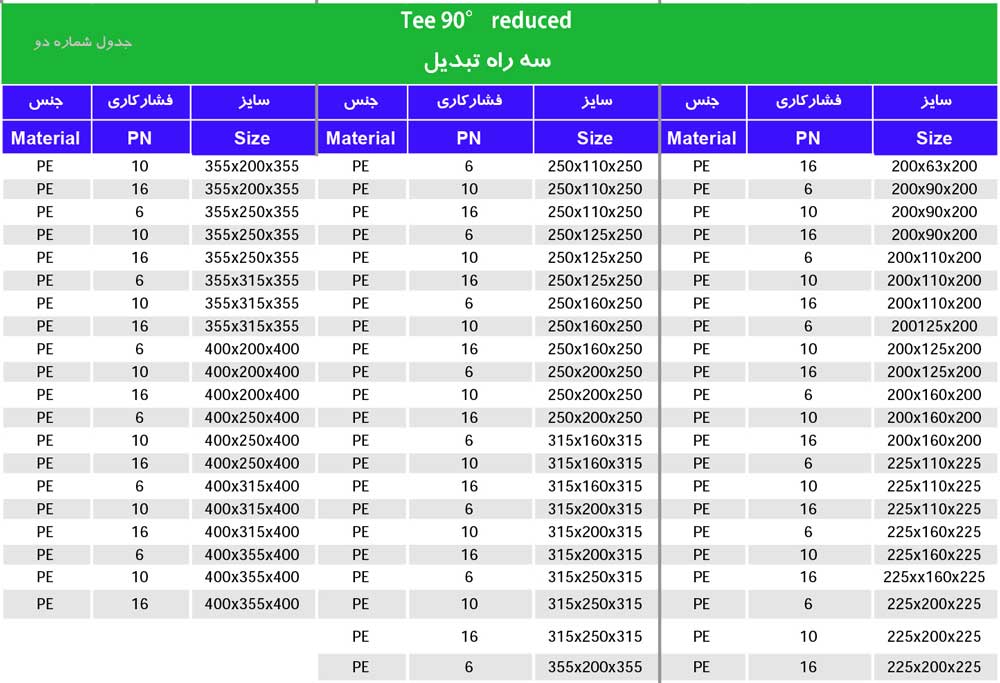Click PE material cell in the 225xx160x225 row

(701, 577)
